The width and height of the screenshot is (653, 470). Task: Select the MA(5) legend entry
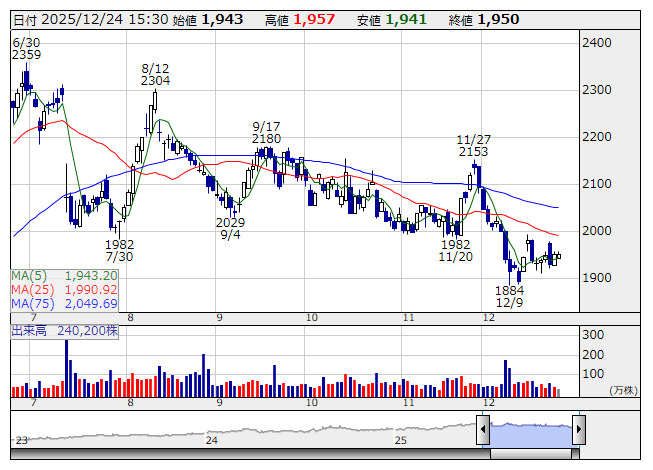65,275
